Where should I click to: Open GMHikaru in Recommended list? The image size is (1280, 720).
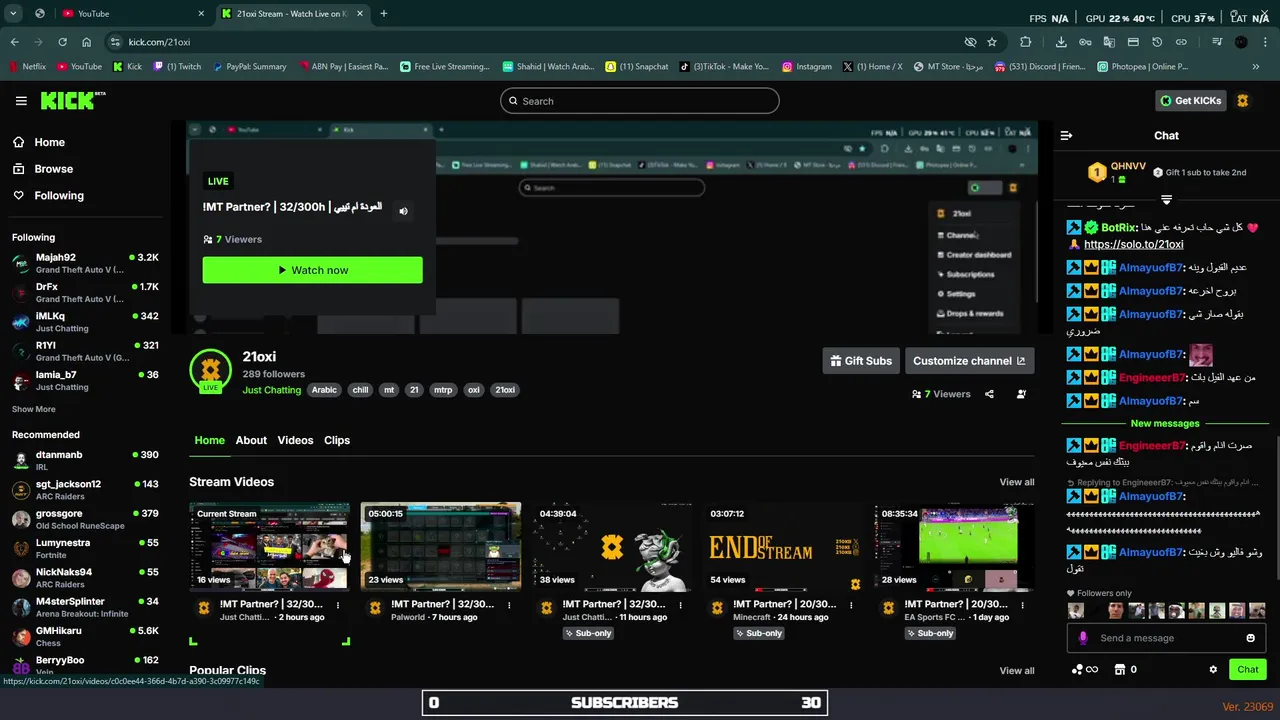[x=85, y=636]
